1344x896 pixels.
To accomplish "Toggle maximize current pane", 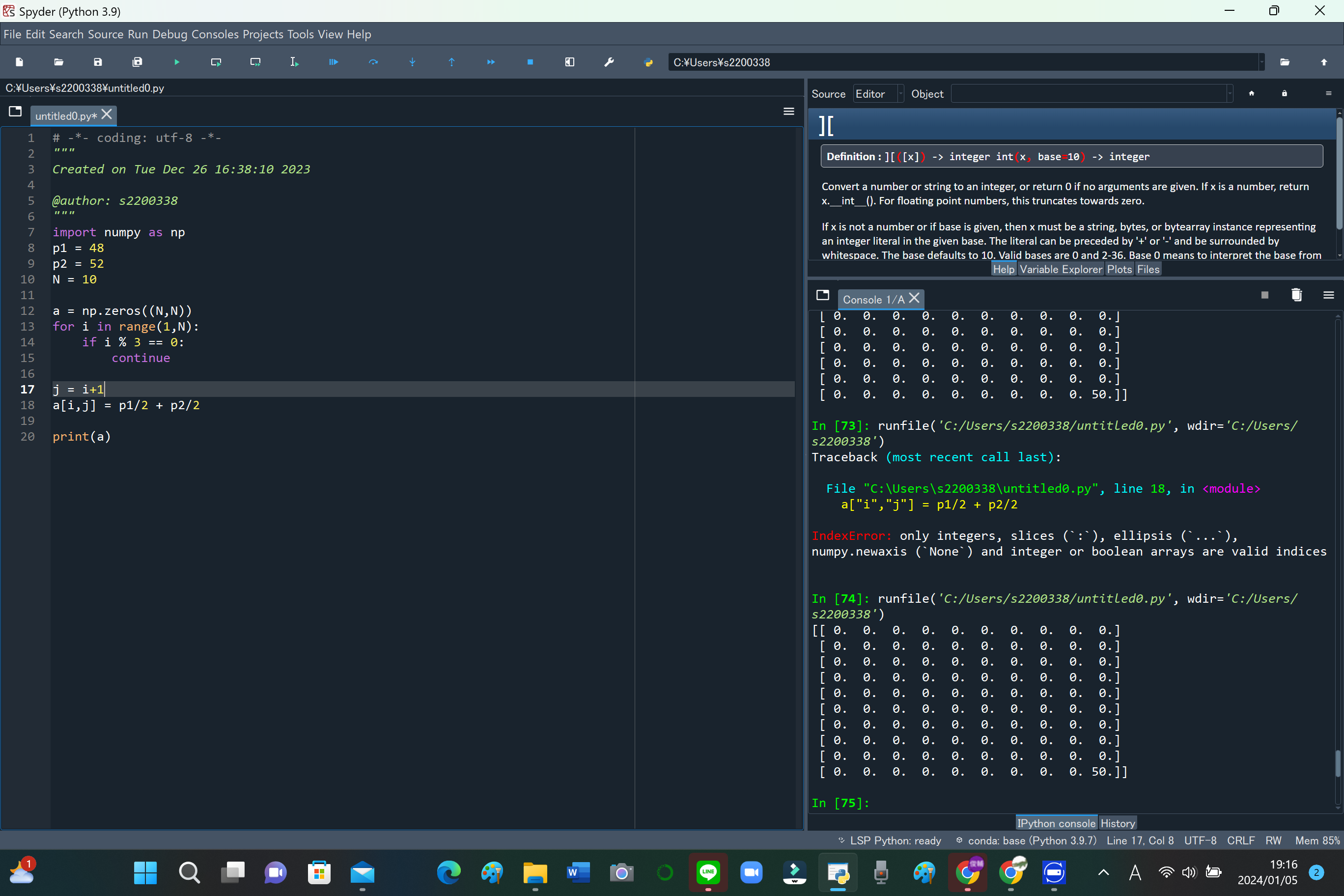I will (569, 62).
